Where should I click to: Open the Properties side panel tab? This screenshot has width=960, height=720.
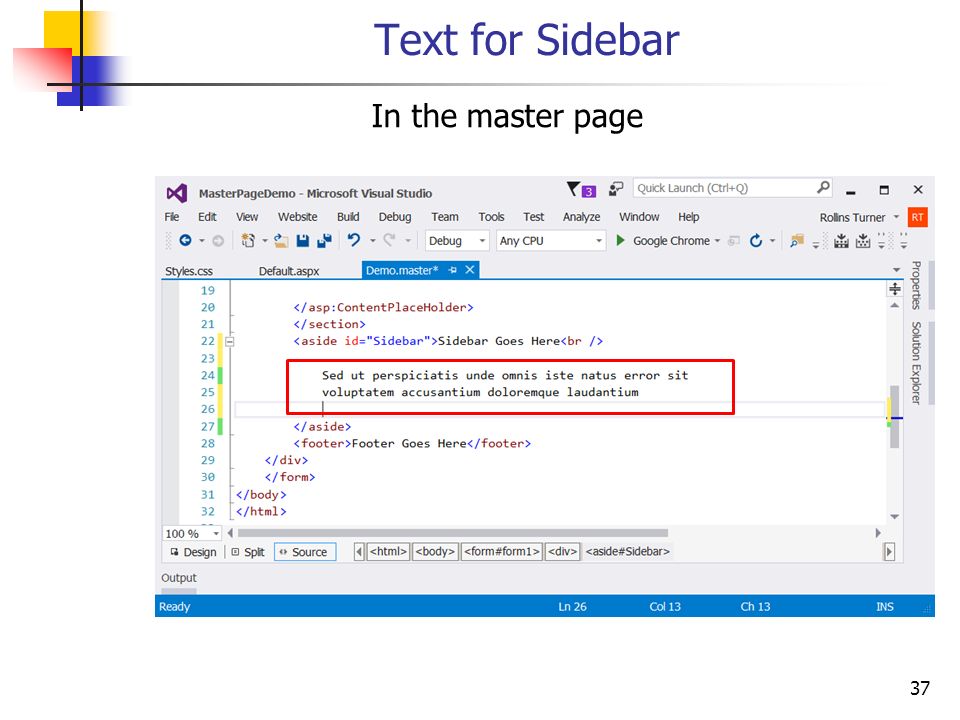pos(916,285)
